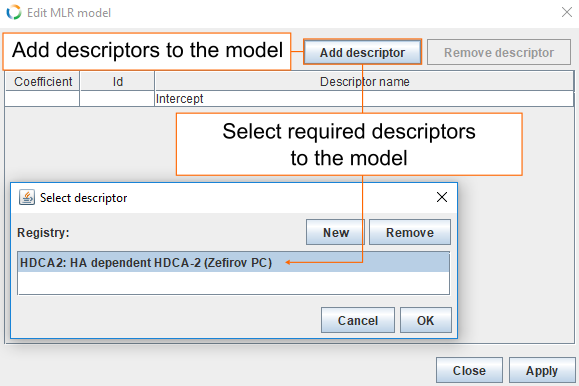Viewport: 579px width, 386px height.
Task: Confirm descriptor selection with OK
Action: pos(426,320)
